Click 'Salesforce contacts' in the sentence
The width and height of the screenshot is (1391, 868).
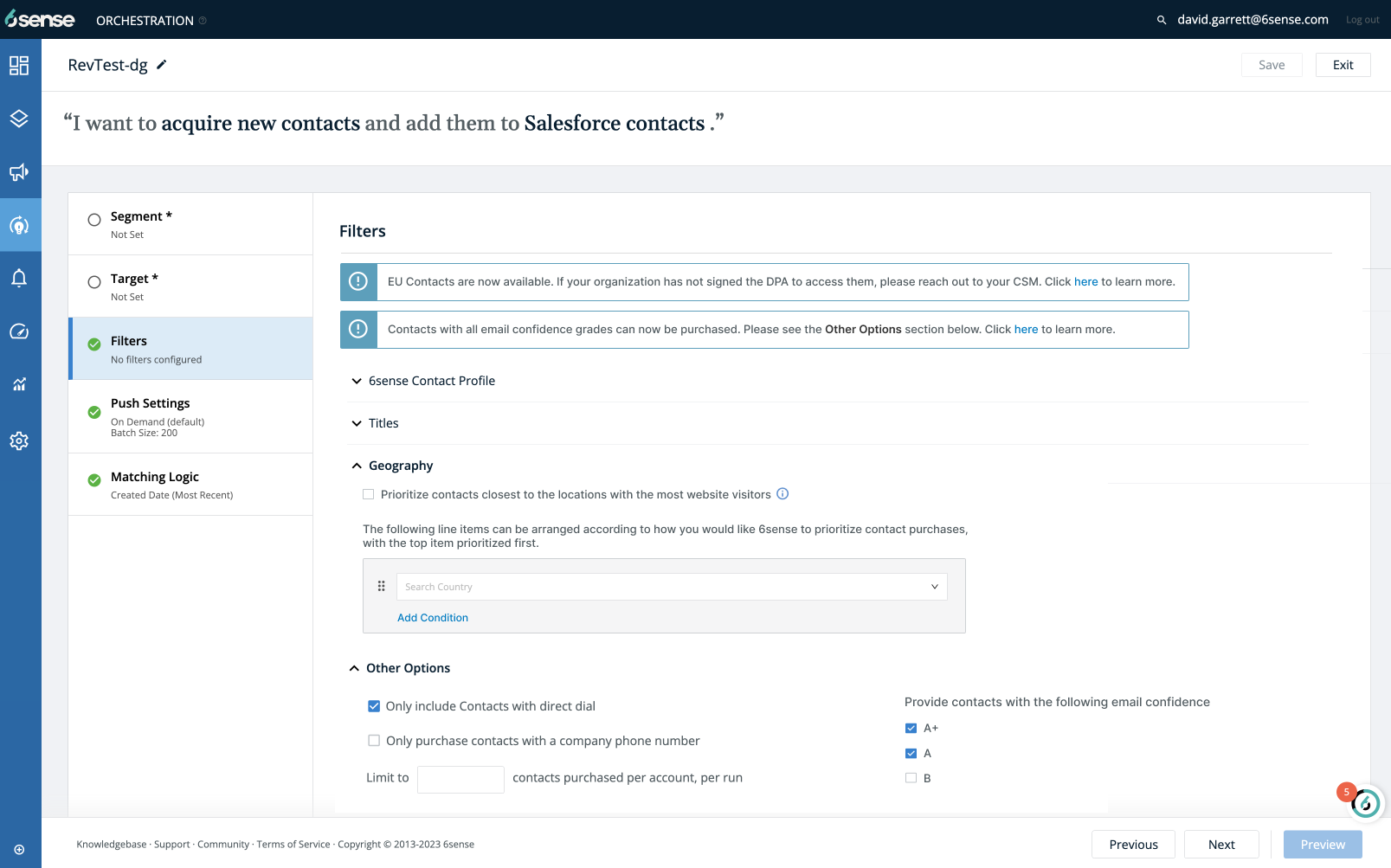click(615, 124)
